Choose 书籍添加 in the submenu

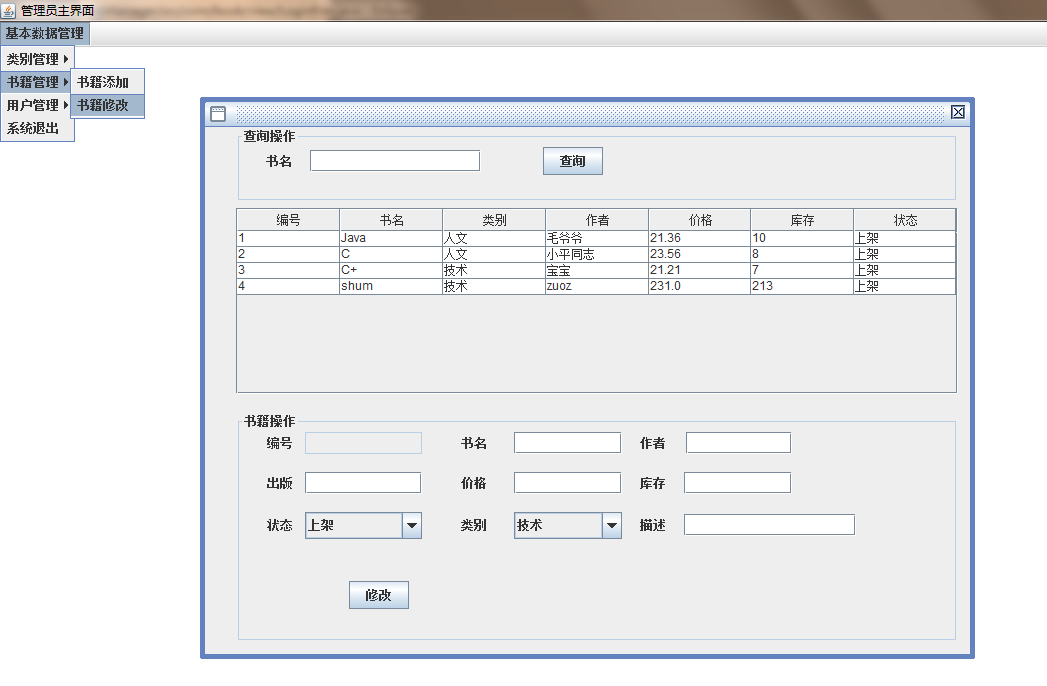coord(108,82)
